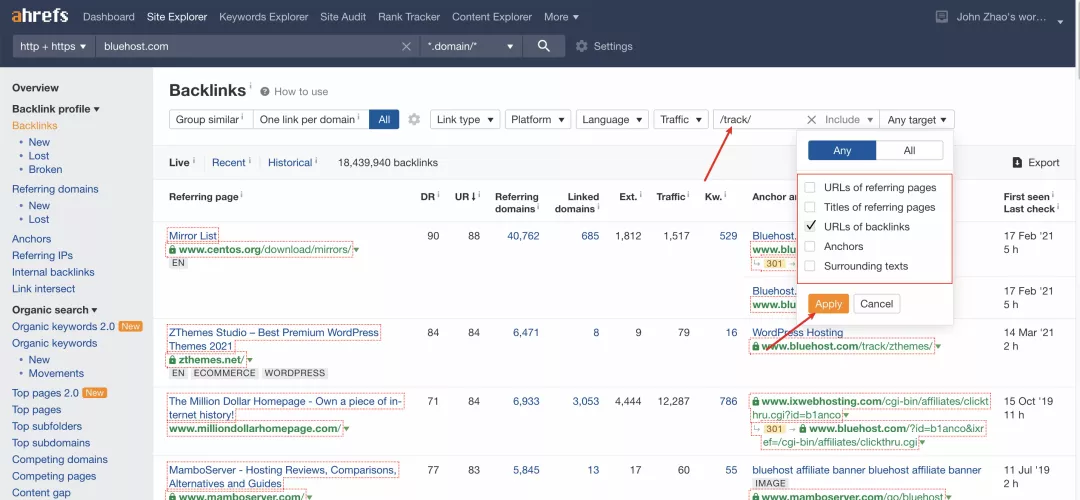Open Content gap in sidebar
1080x500 pixels.
coord(41,492)
